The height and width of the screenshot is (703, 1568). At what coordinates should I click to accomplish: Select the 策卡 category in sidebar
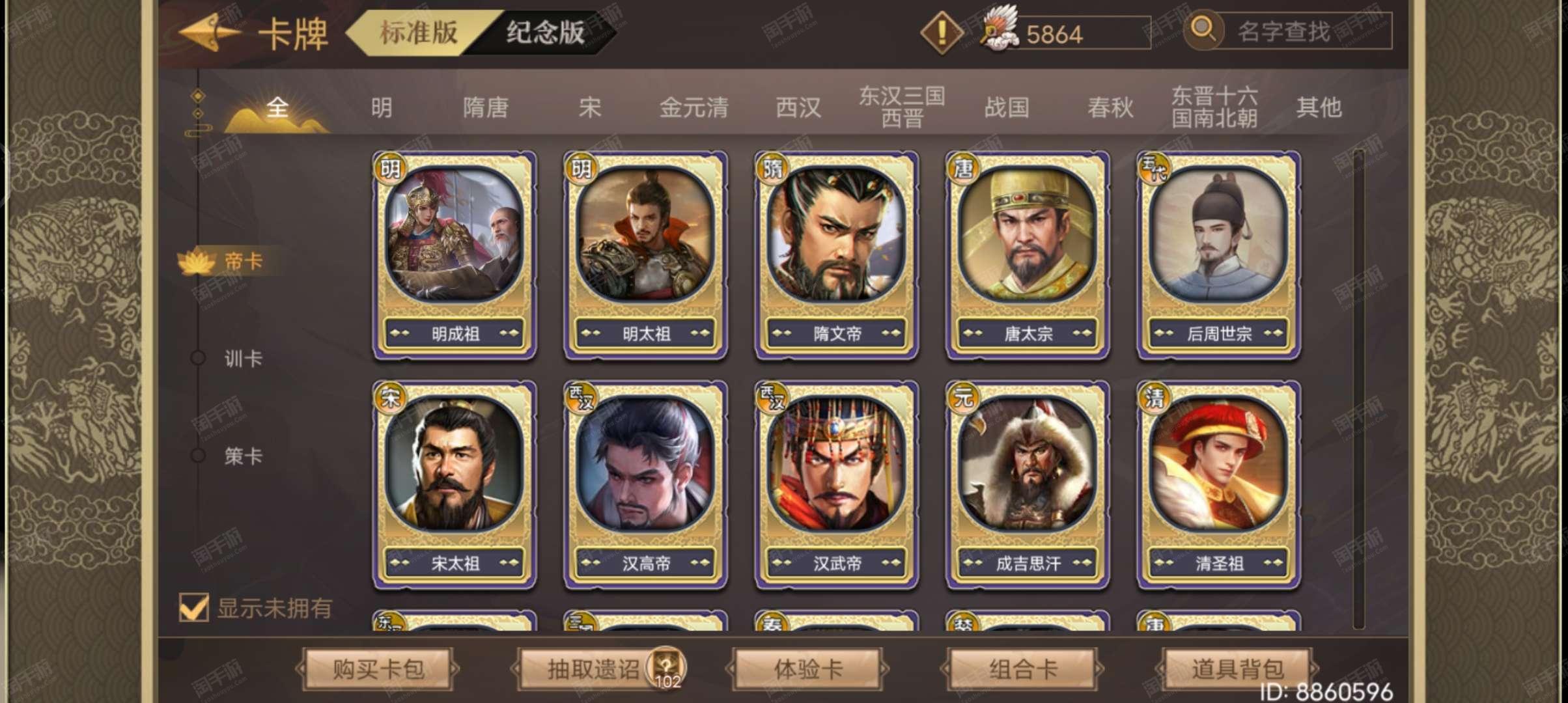click(x=243, y=456)
